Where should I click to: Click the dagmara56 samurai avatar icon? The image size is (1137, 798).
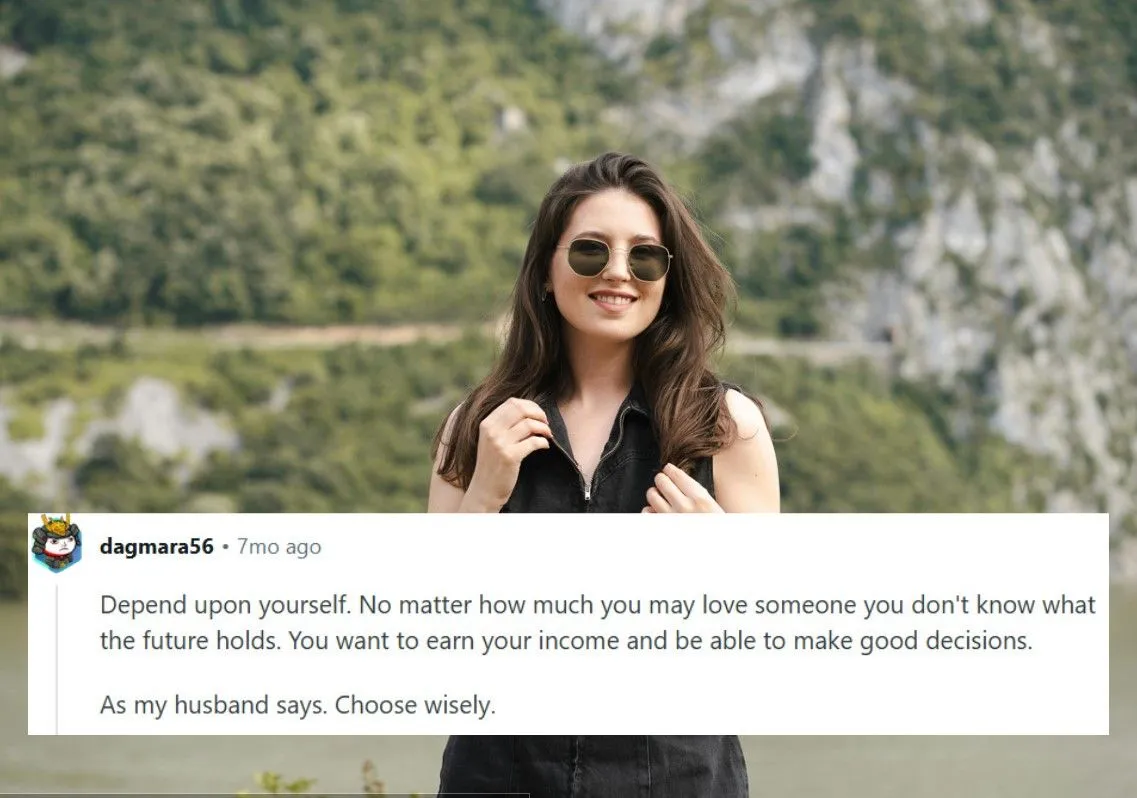(x=56, y=543)
